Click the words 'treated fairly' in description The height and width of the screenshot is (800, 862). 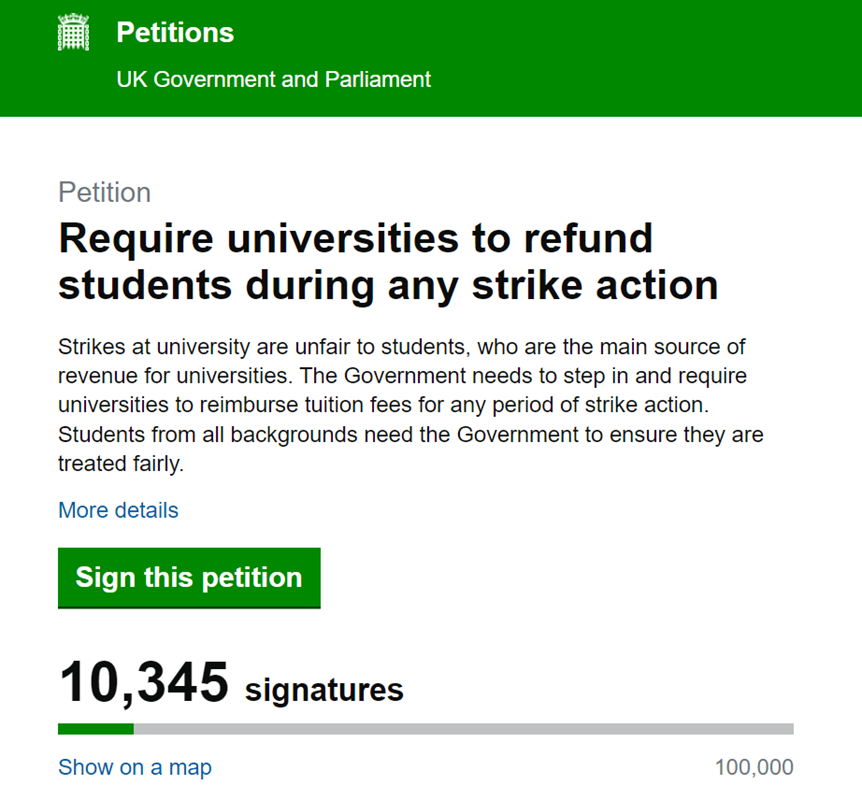pyautogui.click(x=120, y=464)
